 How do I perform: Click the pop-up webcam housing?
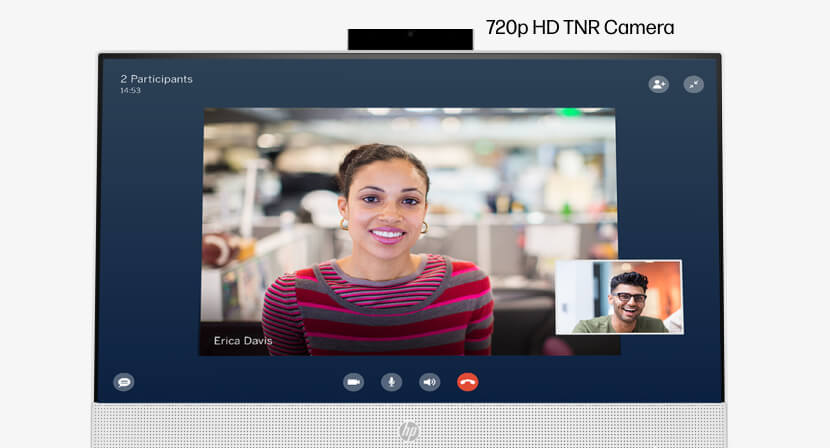coord(440,40)
